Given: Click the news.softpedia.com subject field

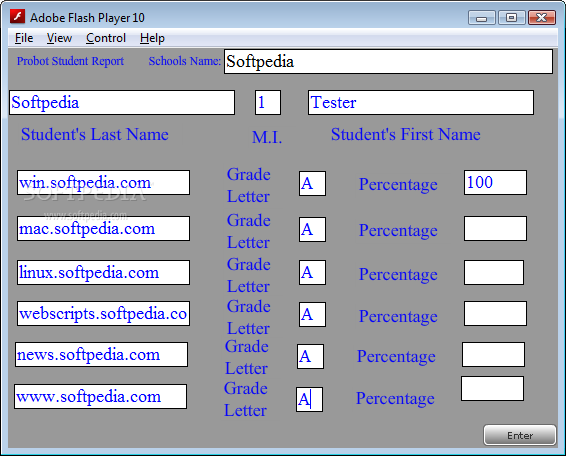Looking at the screenshot, I should (x=101, y=355).
